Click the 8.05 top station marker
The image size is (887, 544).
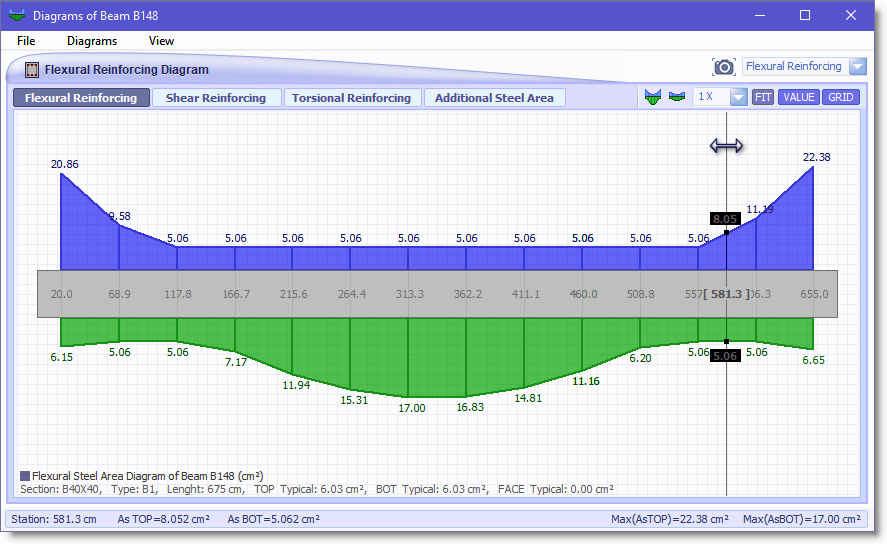725,218
